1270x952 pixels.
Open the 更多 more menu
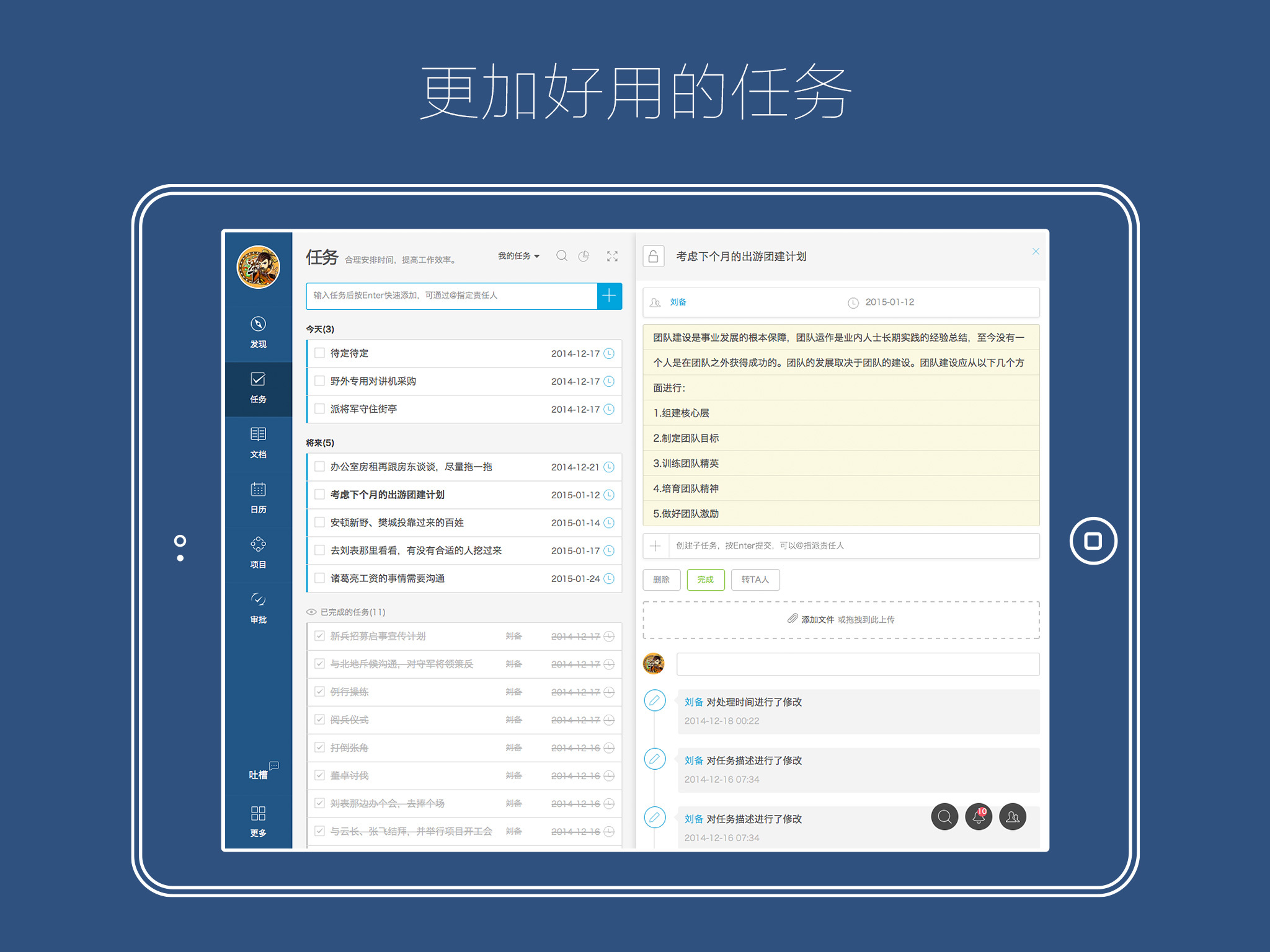click(x=258, y=821)
